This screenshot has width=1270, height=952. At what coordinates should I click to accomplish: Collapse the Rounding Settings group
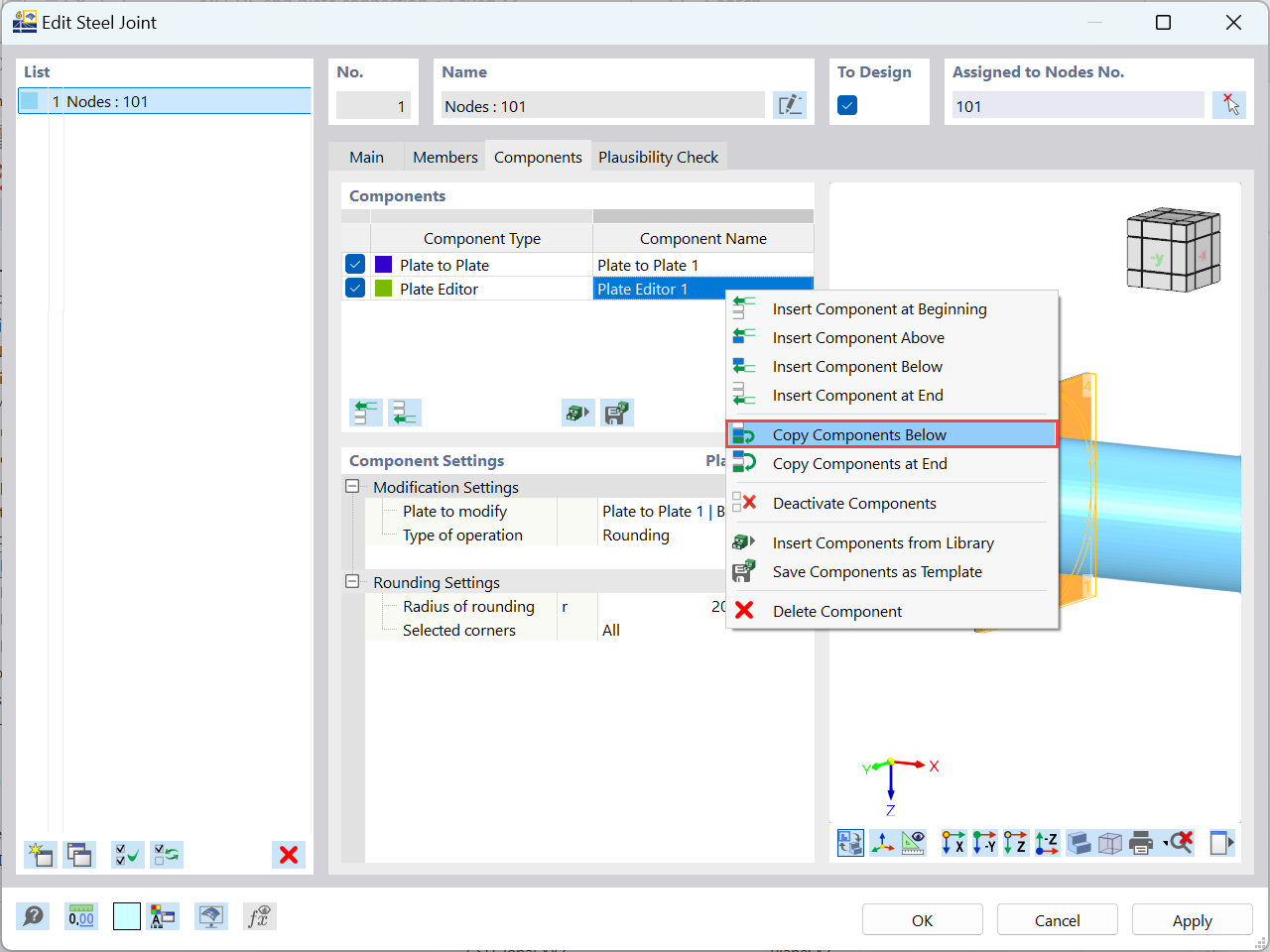[352, 582]
